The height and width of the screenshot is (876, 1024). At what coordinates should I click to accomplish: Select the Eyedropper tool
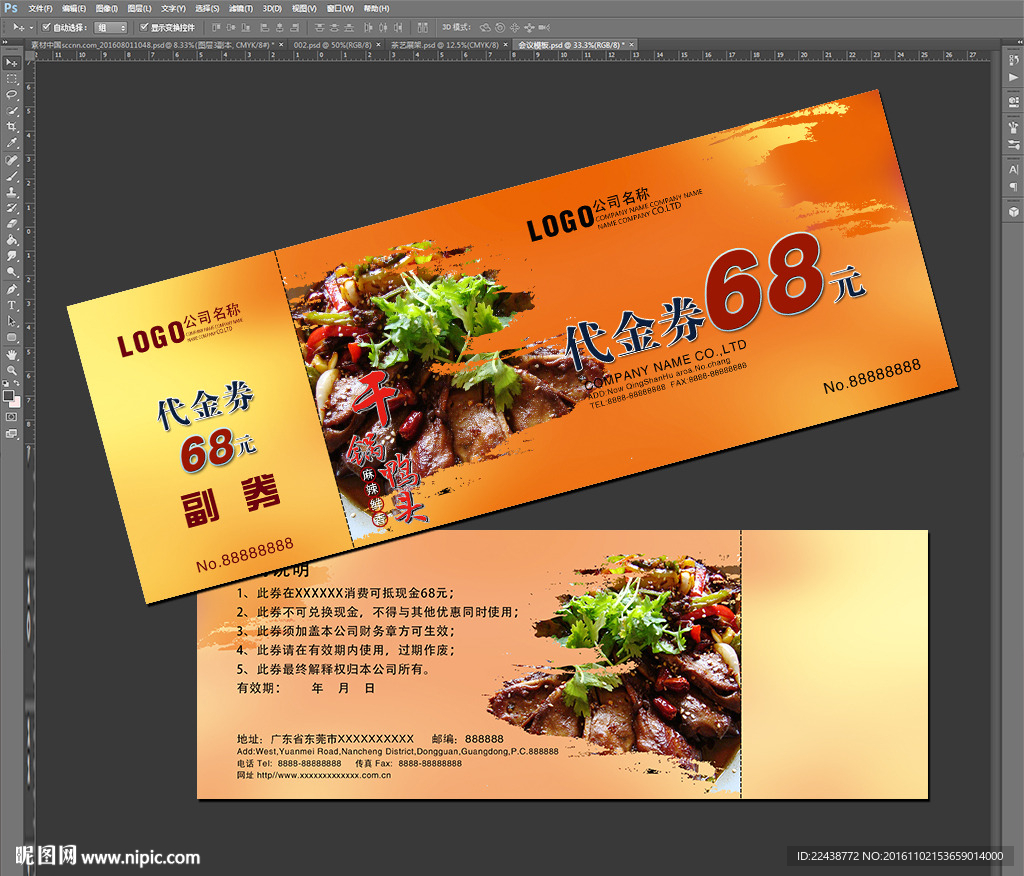tap(12, 142)
